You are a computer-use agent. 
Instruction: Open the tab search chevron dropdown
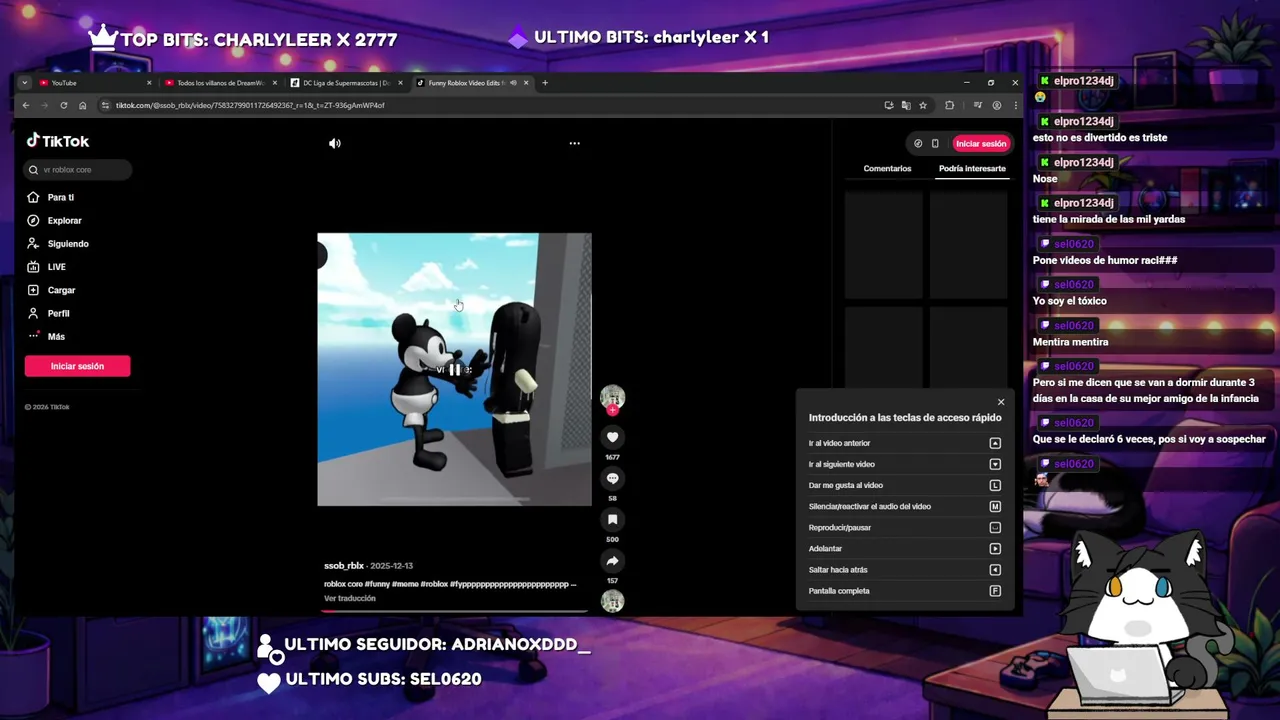[24, 83]
